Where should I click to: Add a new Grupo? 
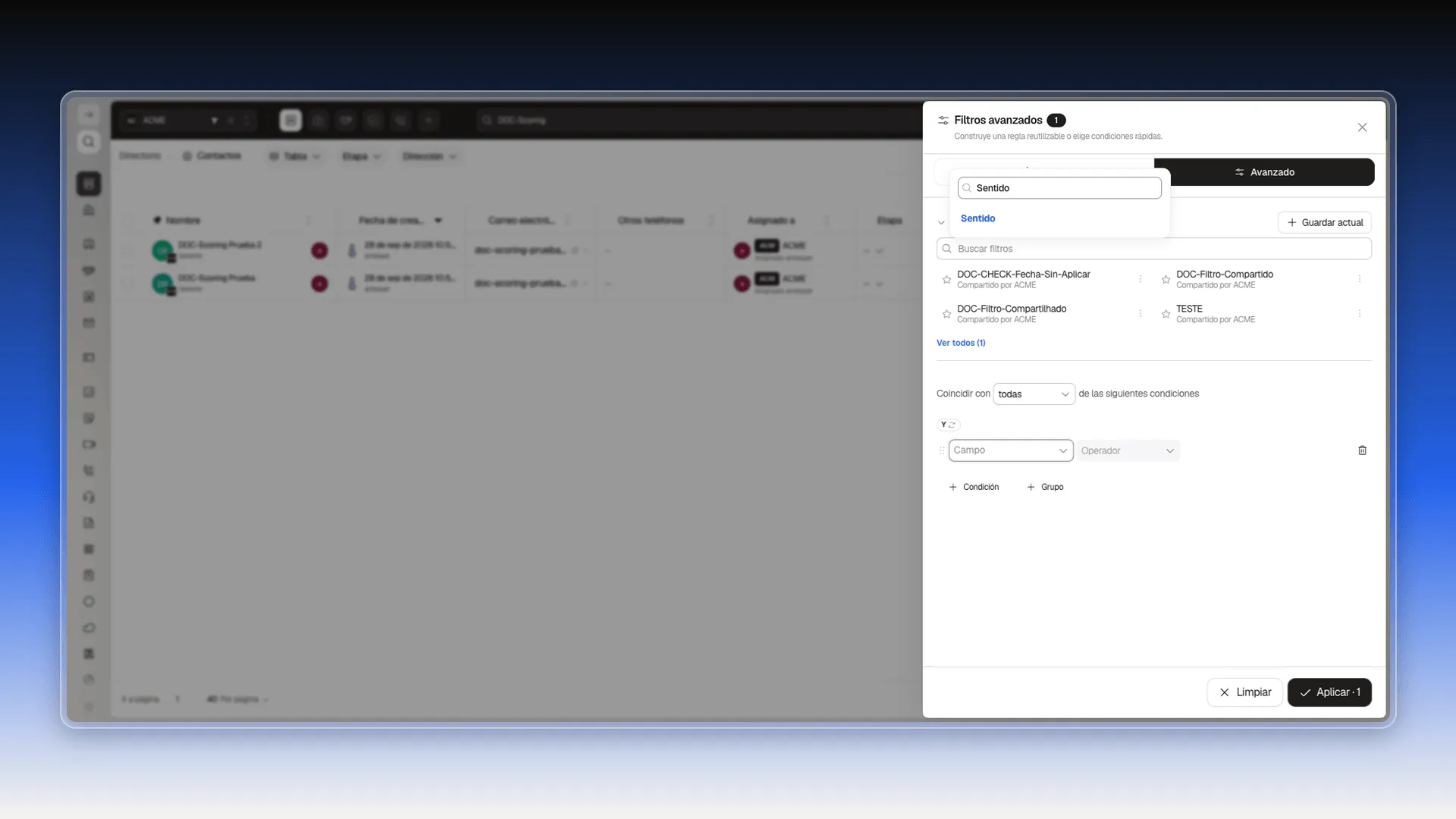tap(1045, 487)
